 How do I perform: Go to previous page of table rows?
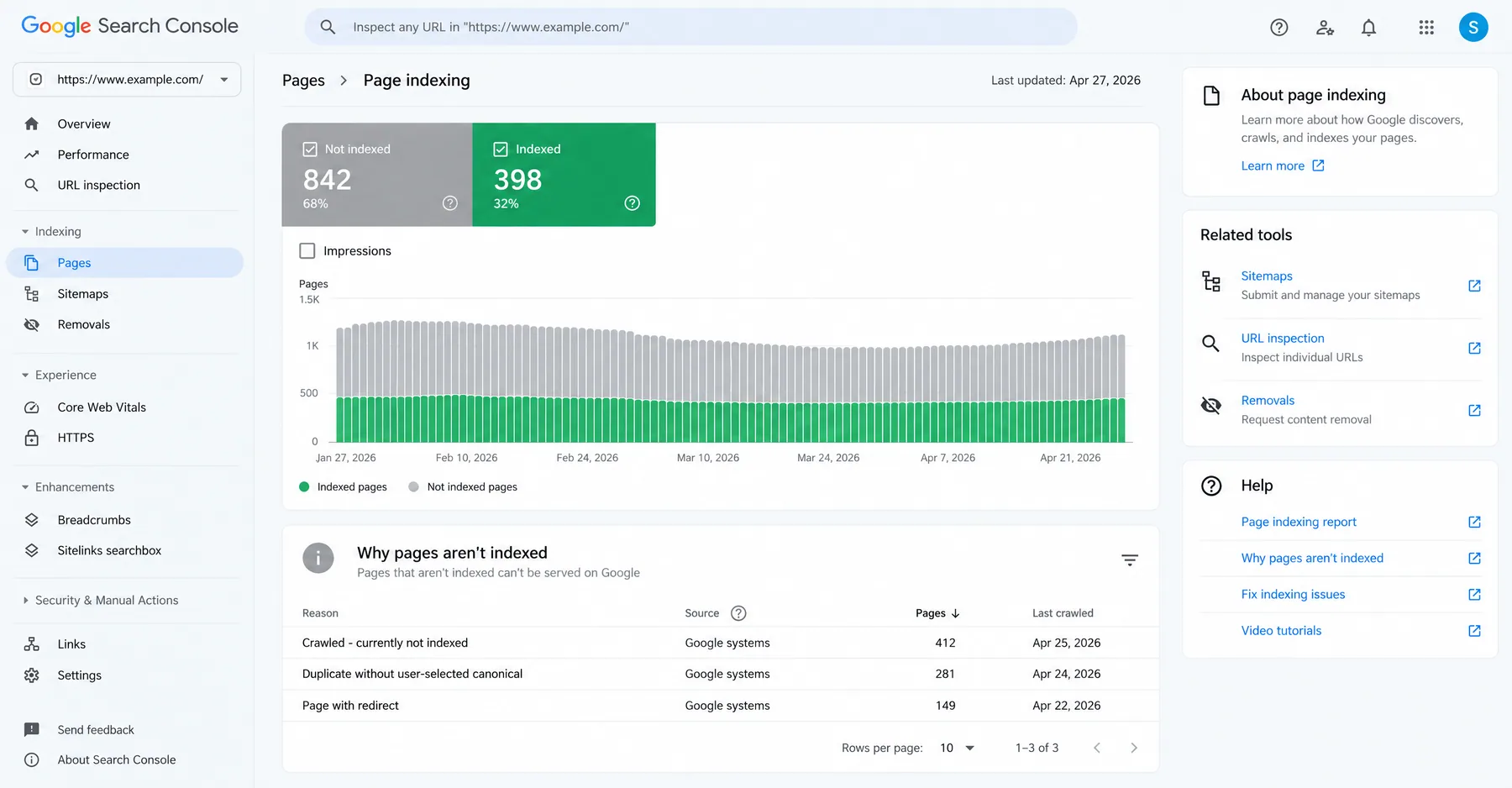point(1096,748)
